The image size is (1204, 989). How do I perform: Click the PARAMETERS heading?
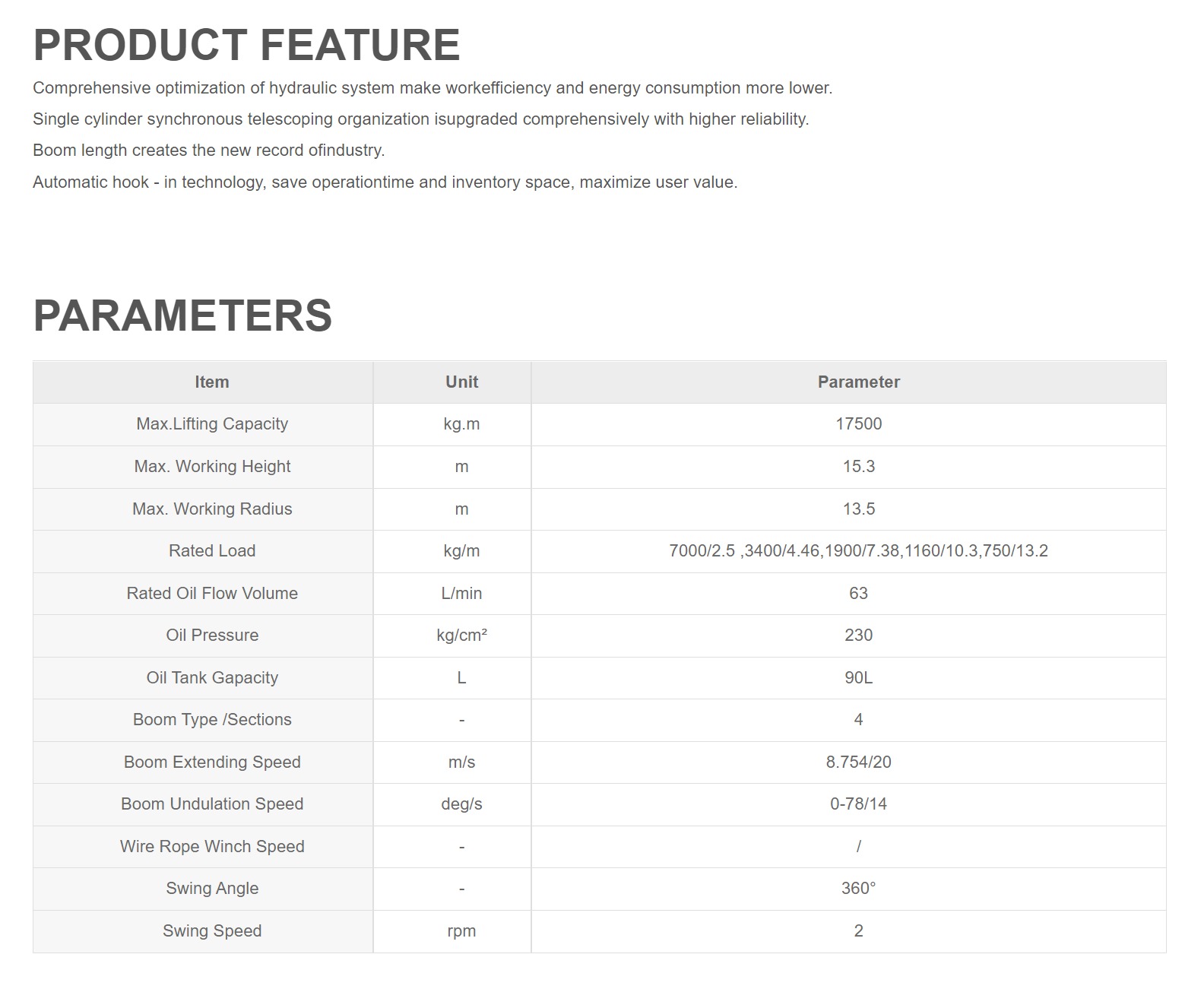pyautogui.click(x=182, y=315)
